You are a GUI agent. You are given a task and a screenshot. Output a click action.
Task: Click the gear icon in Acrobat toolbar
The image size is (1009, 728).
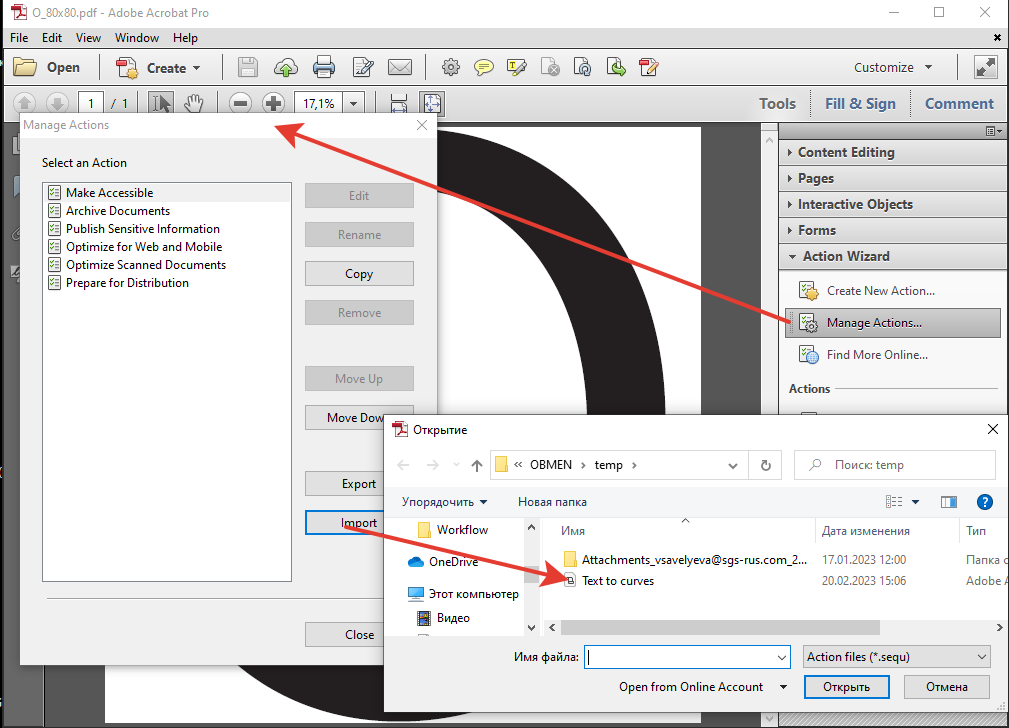(x=451, y=67)
